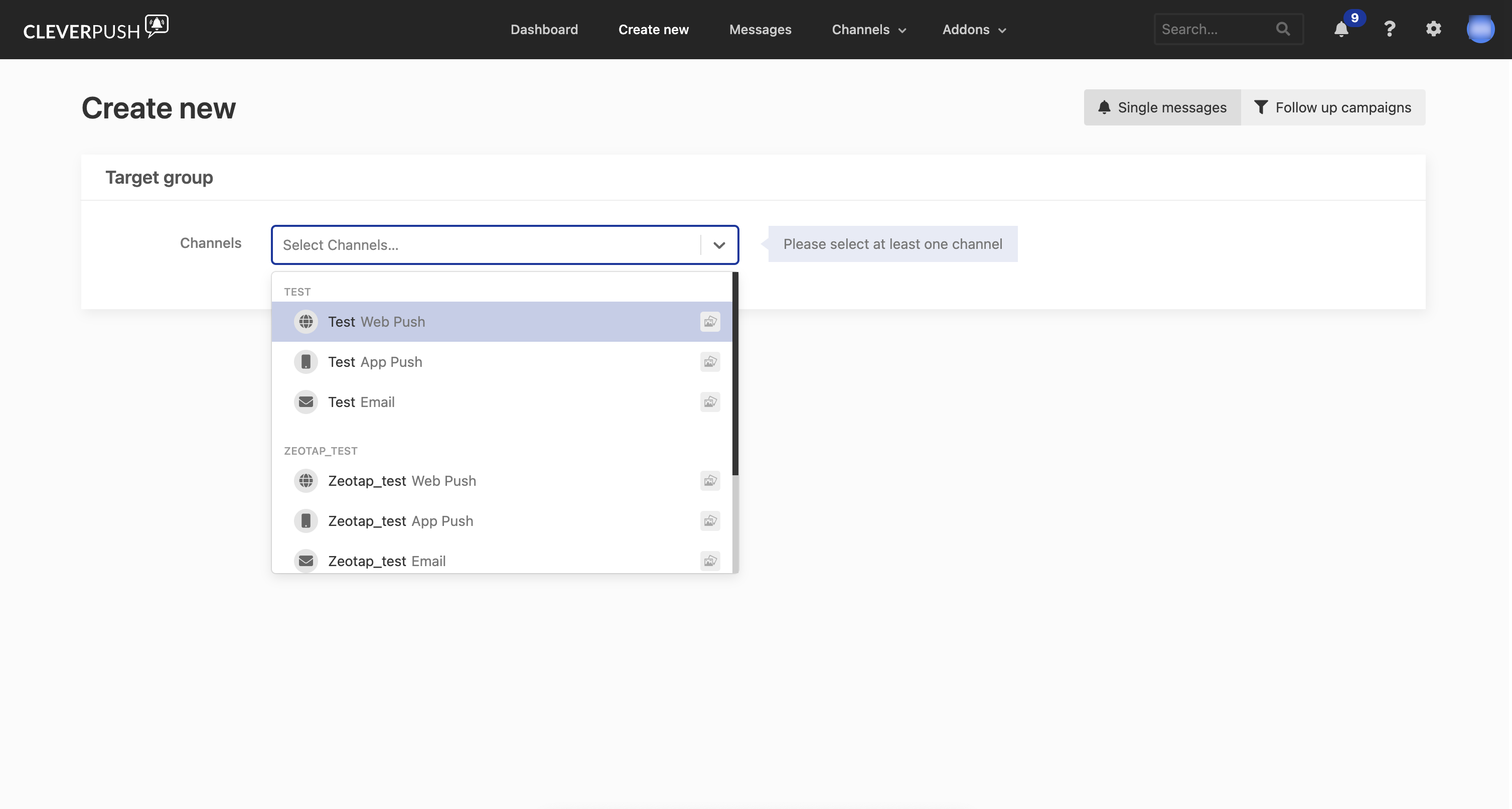Image resolution: width=1512 pixels, height=809 pixels.
Task: Click image icon beside Test Email
Action: click(710, 402)
